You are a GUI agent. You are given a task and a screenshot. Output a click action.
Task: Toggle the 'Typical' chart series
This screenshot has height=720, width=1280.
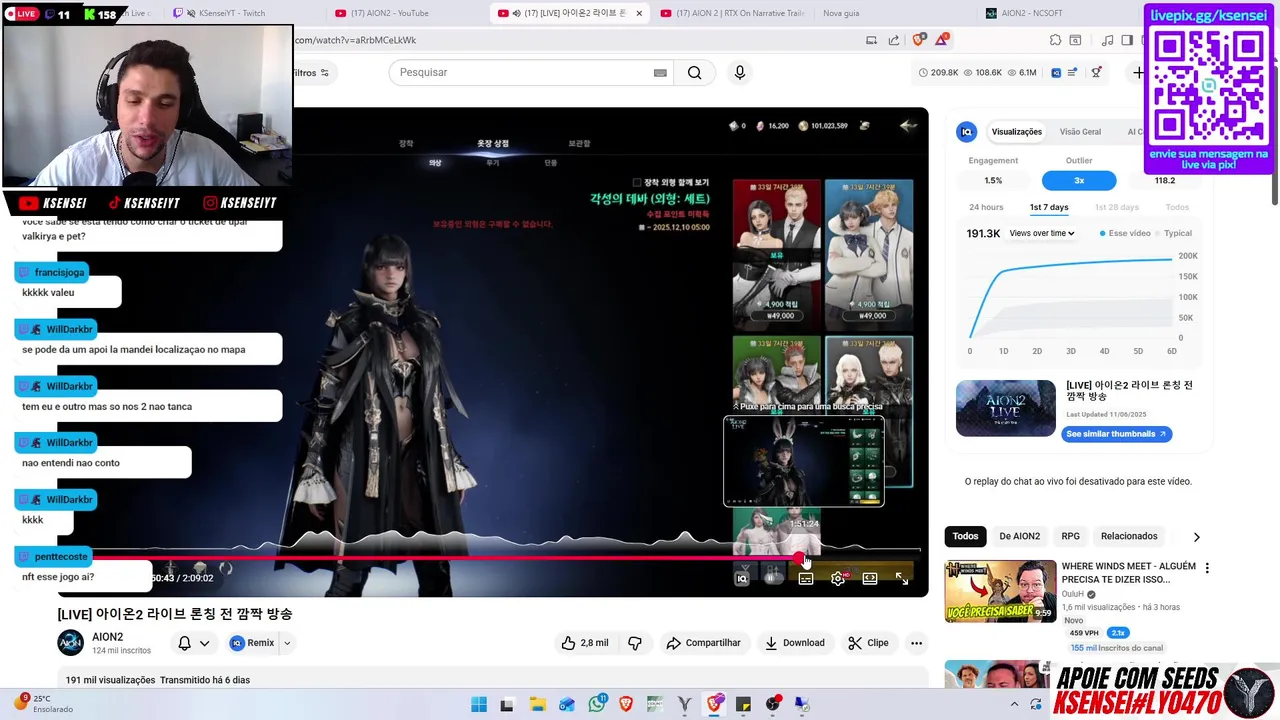pyautogui.click(x=1173, y=233)
